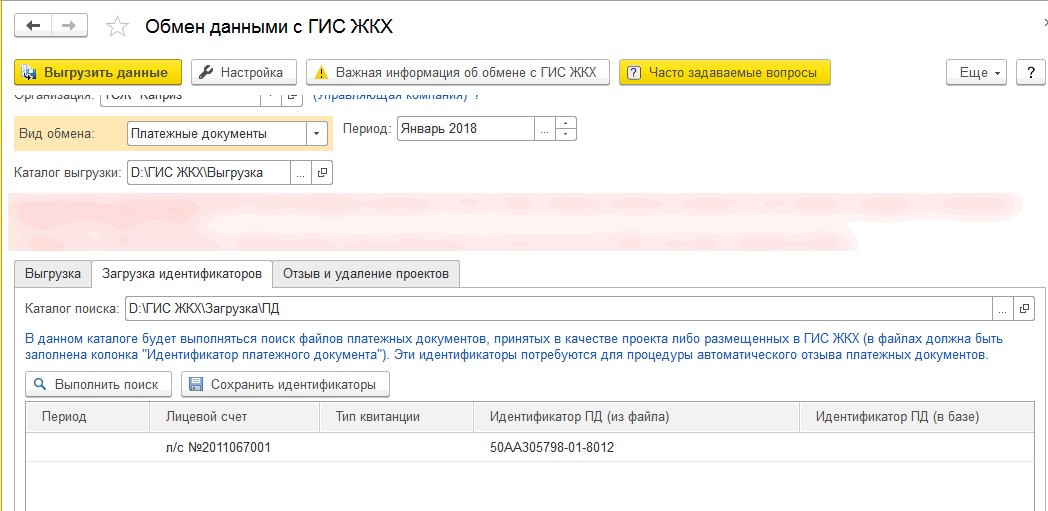1048x511 pixels.
Task: Switch to Загрузка идентификаторов tab
Action: pyautogui.click(x=182, y=274)
